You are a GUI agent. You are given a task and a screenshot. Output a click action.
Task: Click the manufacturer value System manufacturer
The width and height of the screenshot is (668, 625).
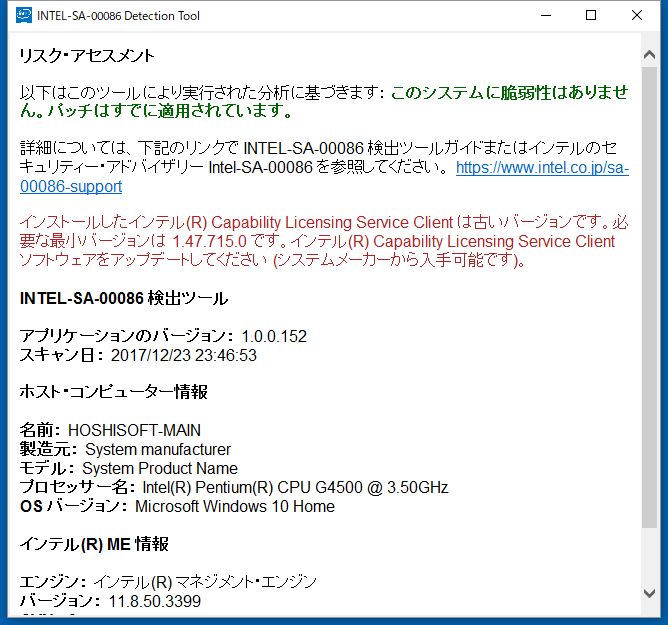click(x=158, y=449)
